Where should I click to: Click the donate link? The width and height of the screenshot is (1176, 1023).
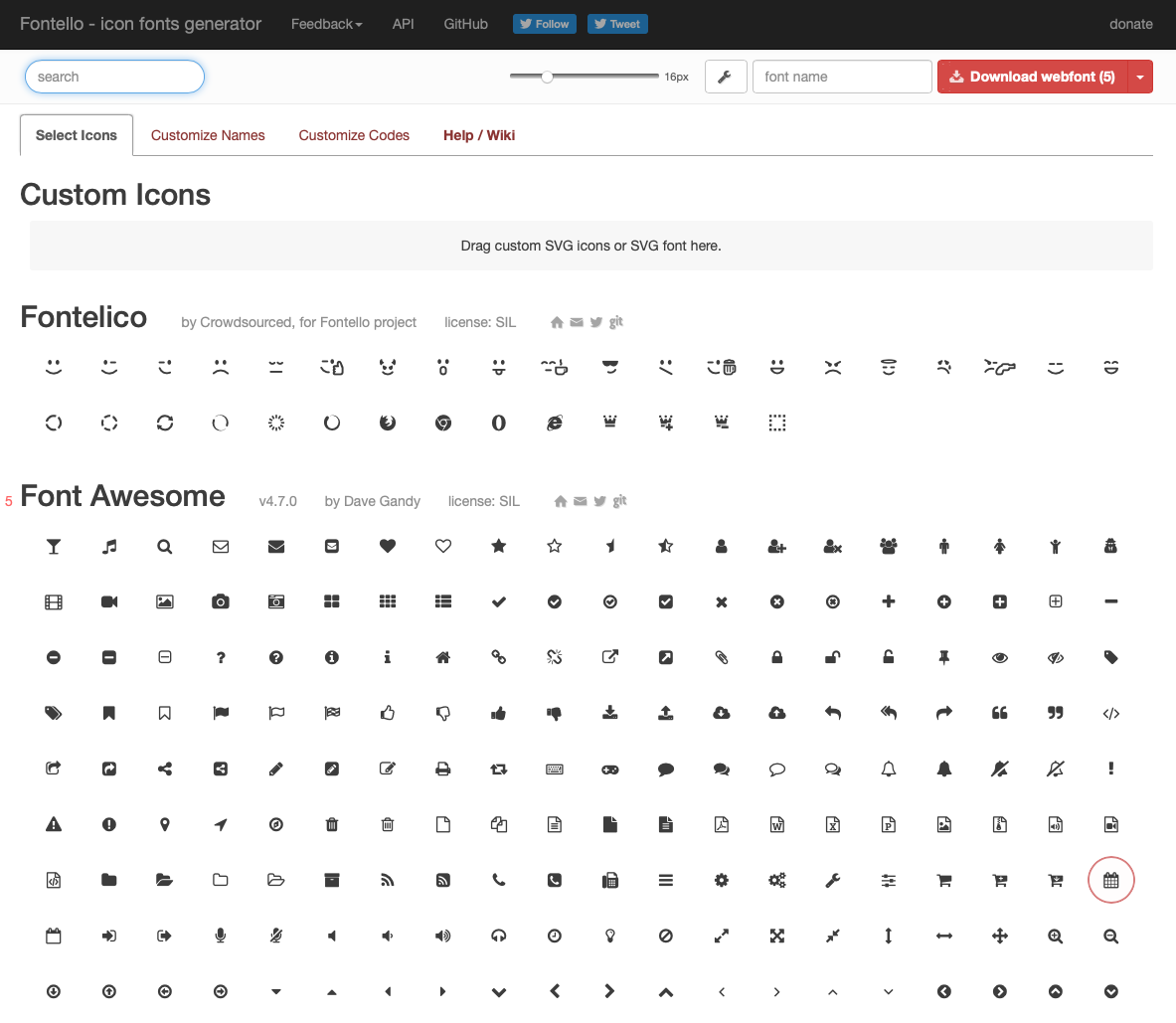click(1130, 24)
